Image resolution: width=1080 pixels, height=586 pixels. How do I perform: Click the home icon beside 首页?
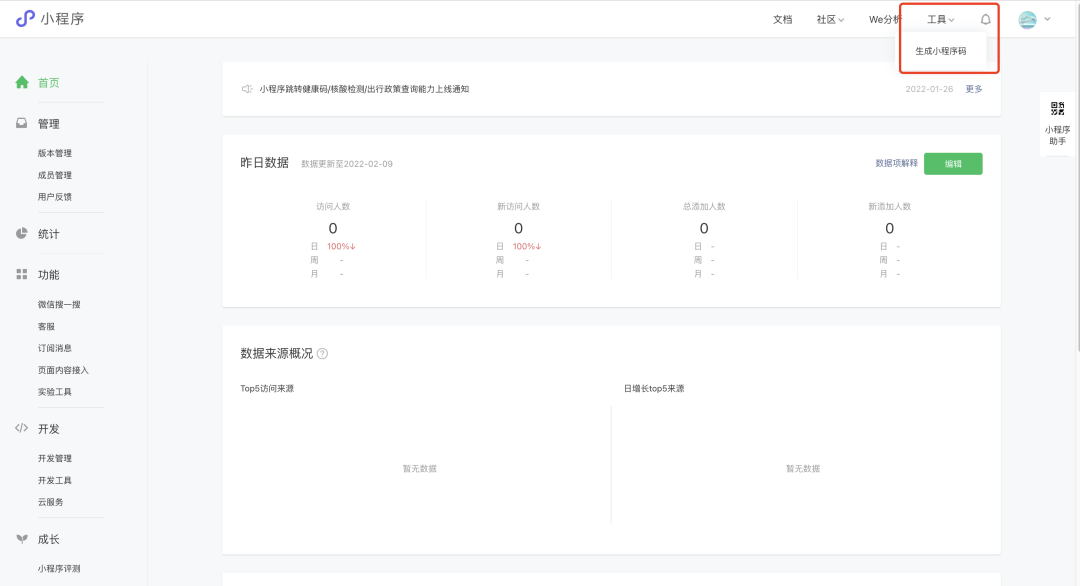(x=22, y=83)
